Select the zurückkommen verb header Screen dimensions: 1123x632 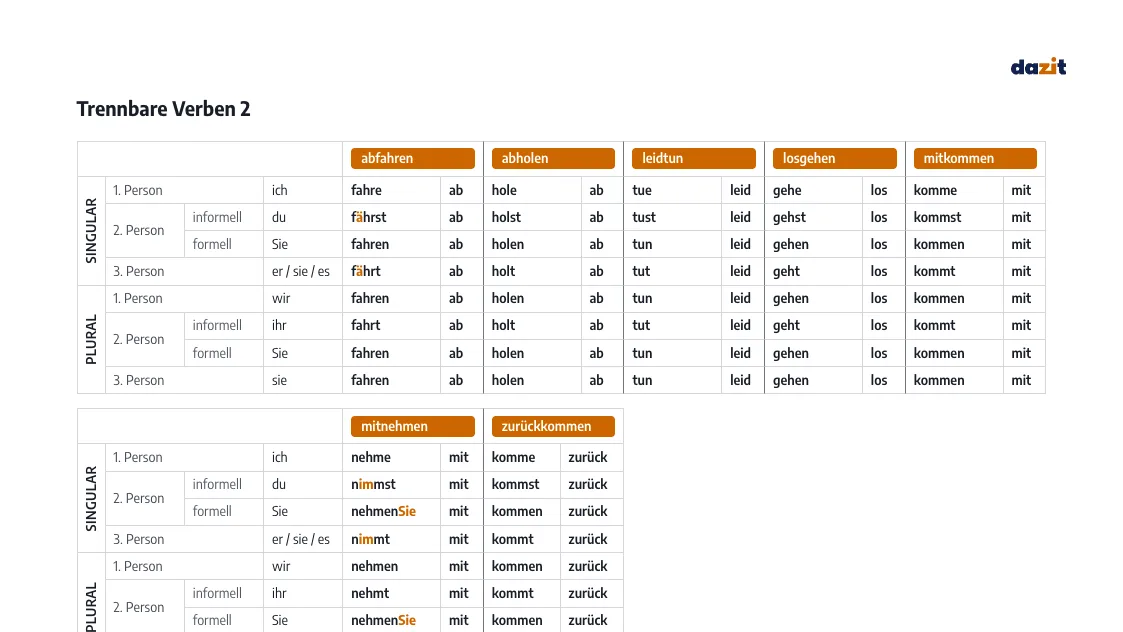tap(553, 426)
